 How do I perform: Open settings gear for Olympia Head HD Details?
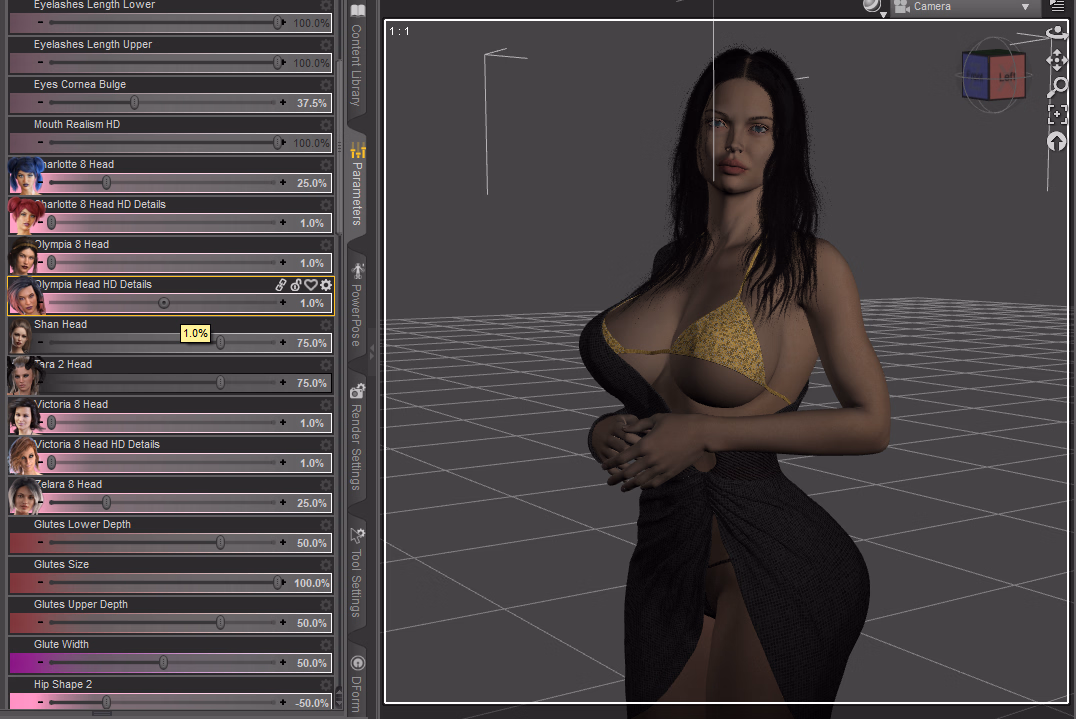[325, 285]
